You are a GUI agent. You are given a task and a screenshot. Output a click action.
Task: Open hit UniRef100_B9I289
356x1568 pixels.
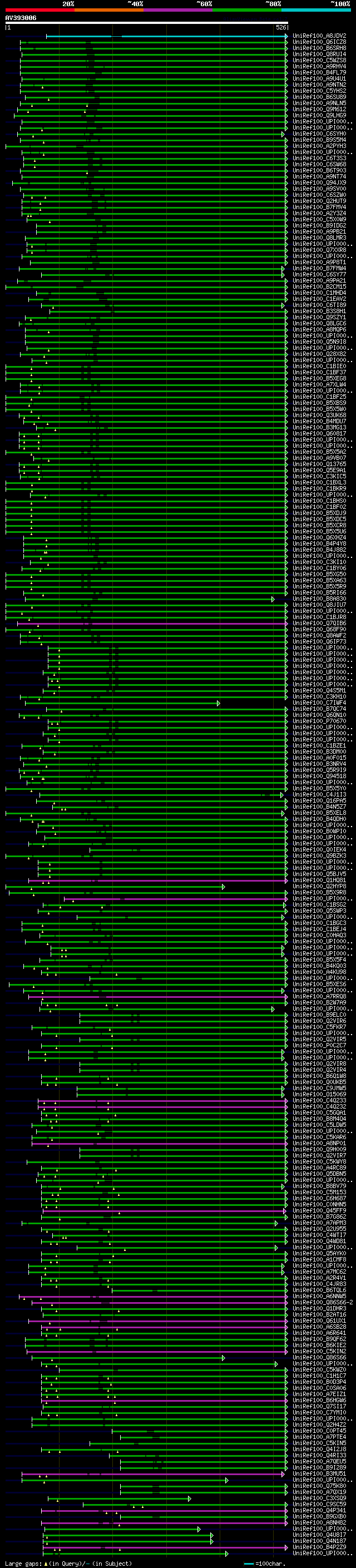319,1467
